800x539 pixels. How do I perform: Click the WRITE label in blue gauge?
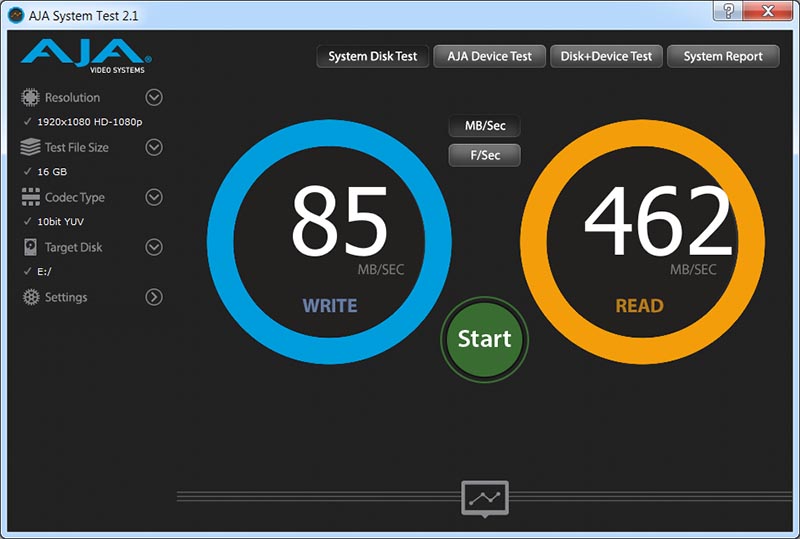[330, 306]
